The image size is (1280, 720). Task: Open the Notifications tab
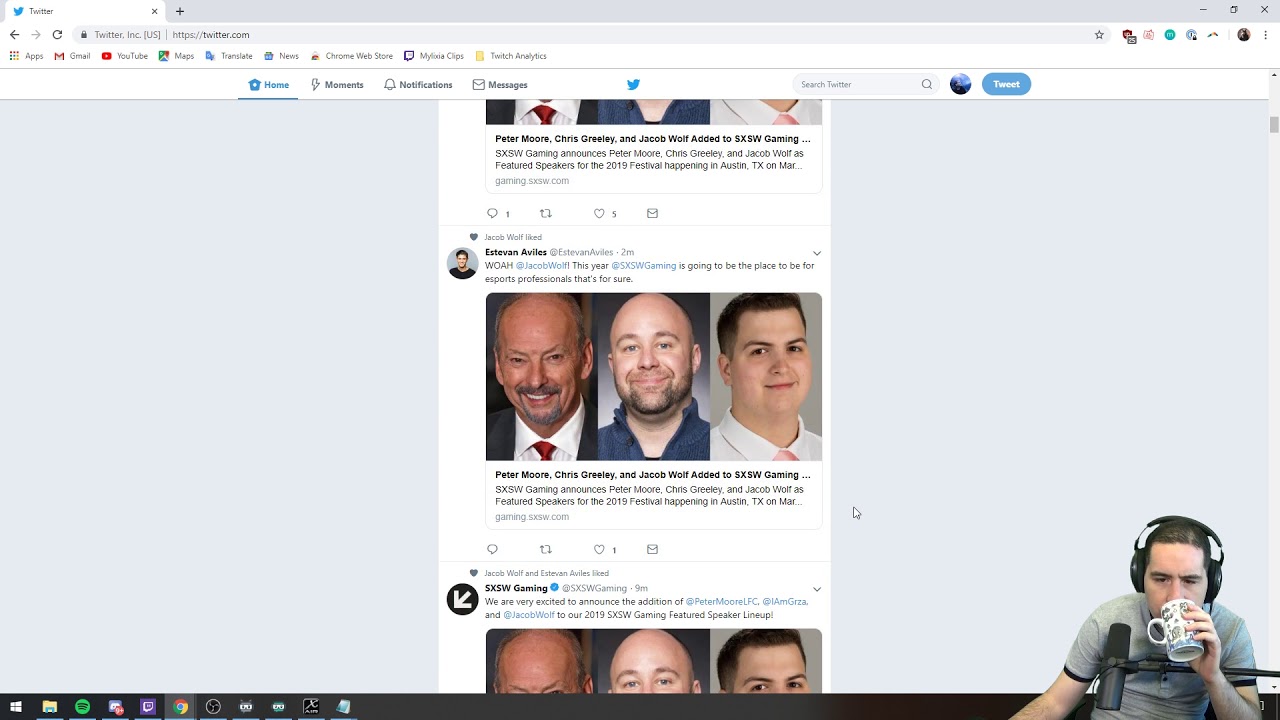click(418, 85)
